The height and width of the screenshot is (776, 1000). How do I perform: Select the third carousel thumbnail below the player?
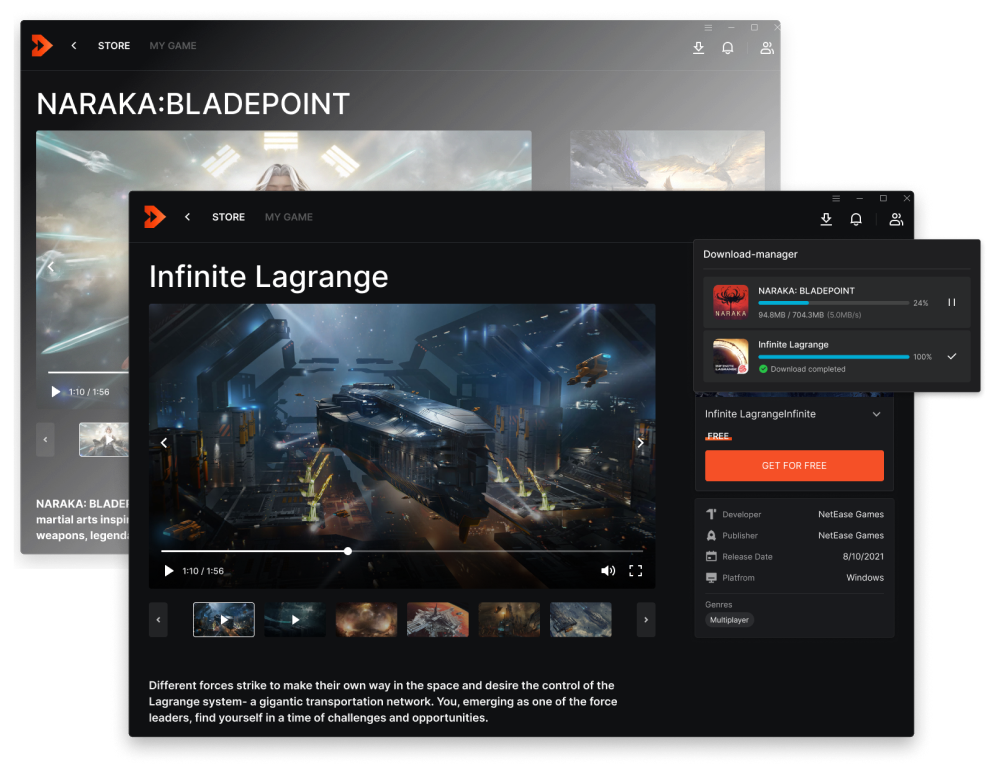tap(366, 620)
